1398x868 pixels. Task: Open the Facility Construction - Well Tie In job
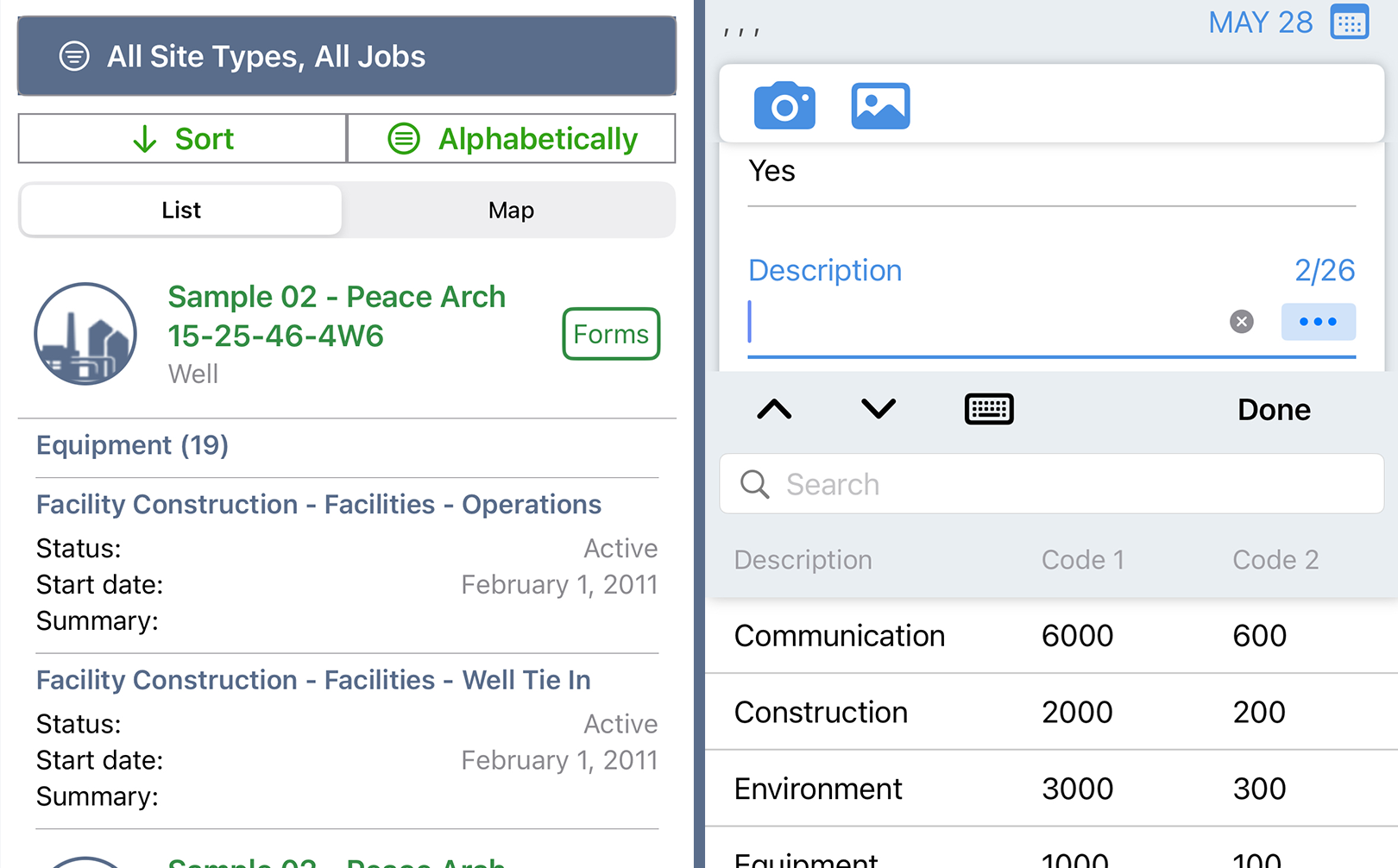312,680
